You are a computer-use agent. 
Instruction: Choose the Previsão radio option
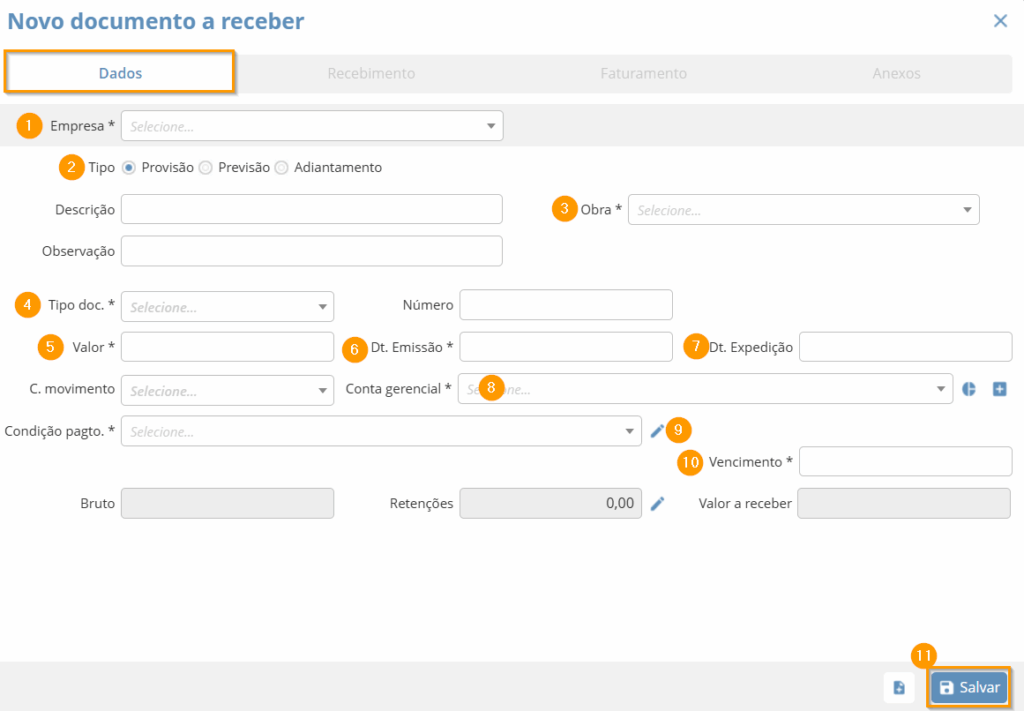206,168
